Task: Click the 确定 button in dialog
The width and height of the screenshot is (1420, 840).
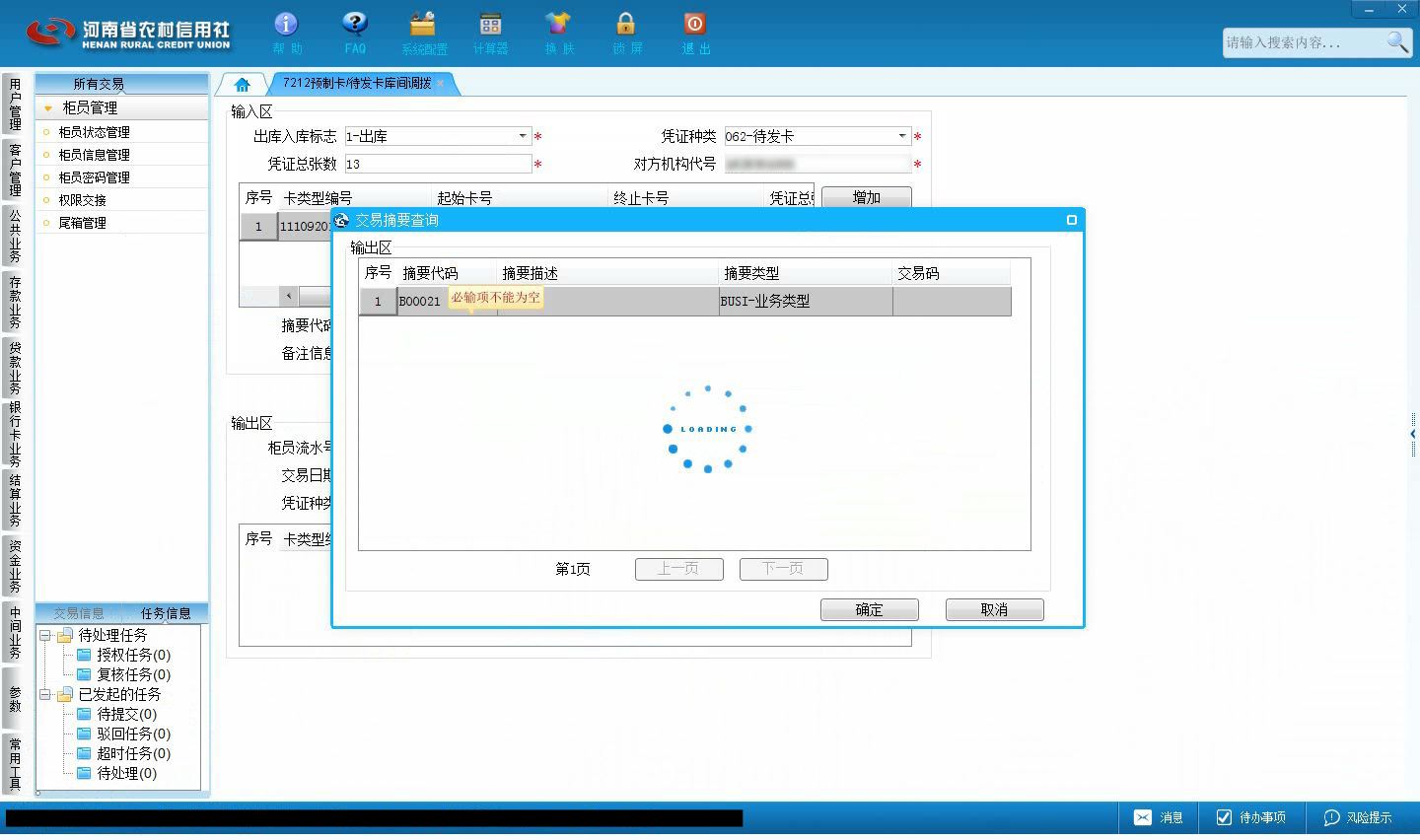Action: coord(870,610)
